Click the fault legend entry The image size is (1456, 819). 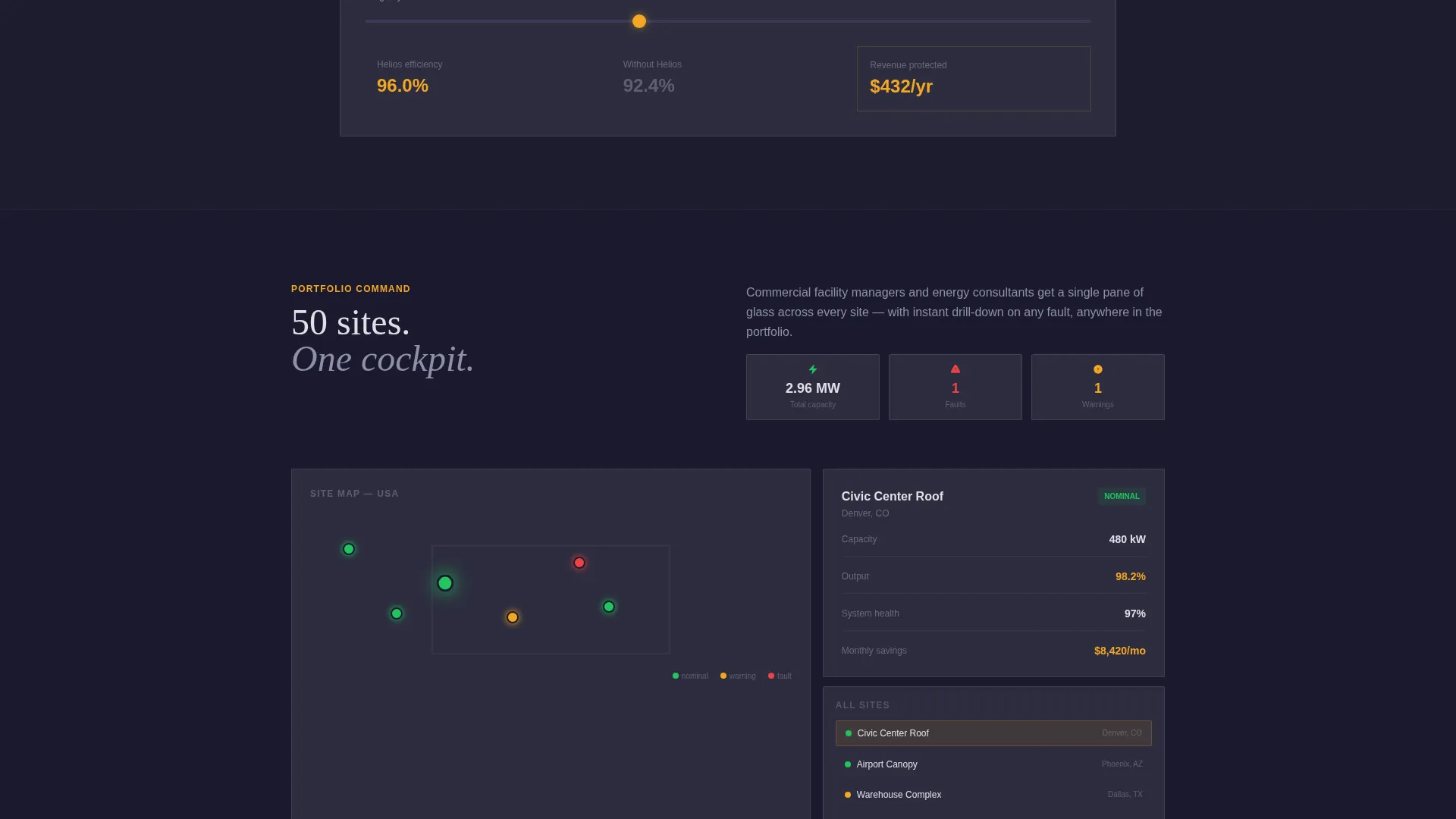tap(780, 676)
